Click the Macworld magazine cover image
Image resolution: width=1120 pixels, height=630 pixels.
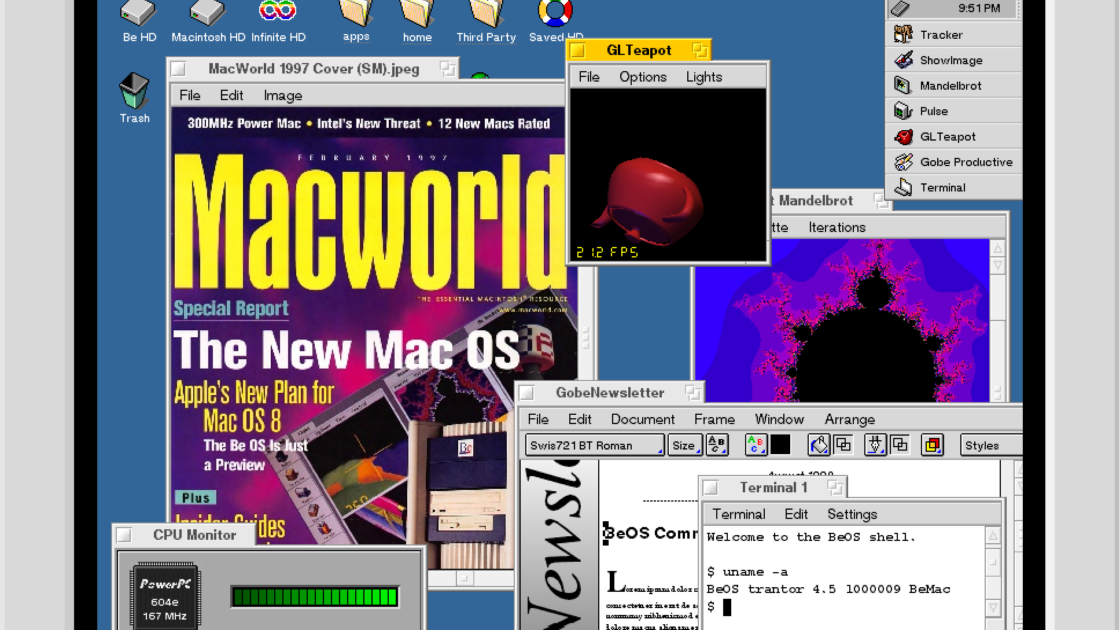click(x=371, y=336)
